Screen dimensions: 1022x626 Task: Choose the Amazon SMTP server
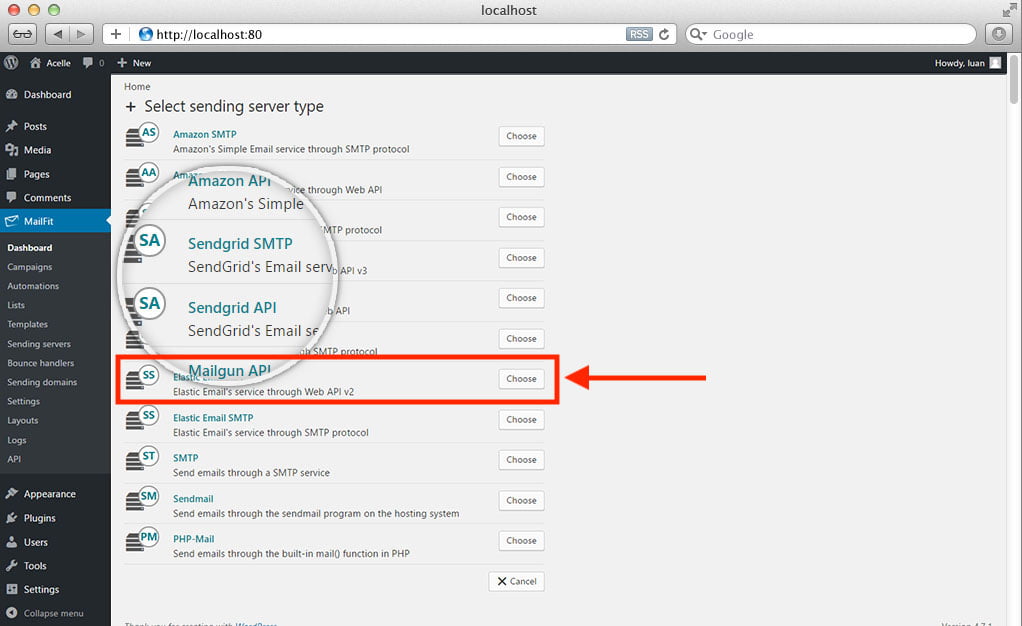(521, 136)
